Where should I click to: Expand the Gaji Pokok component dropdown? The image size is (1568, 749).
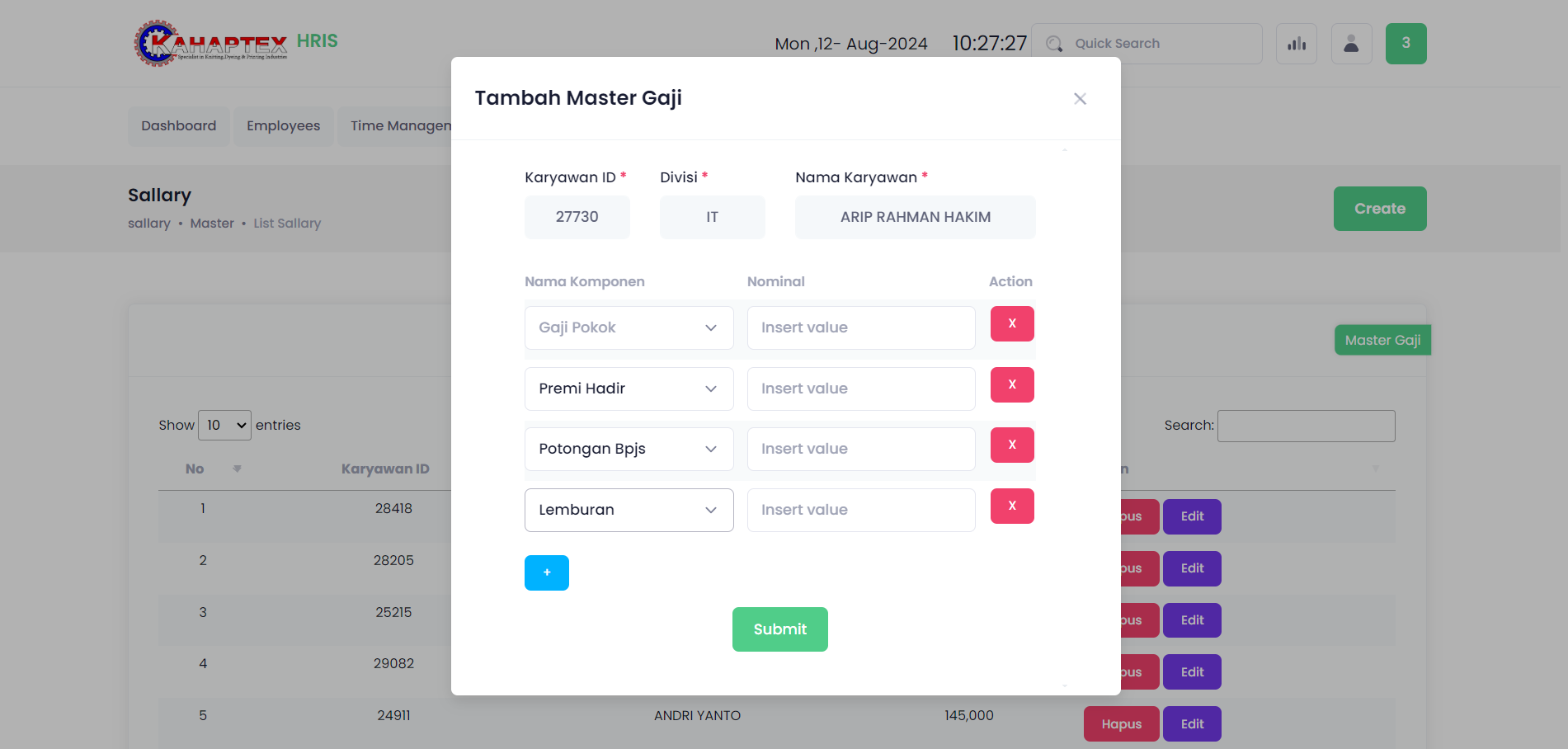(629, 327)
